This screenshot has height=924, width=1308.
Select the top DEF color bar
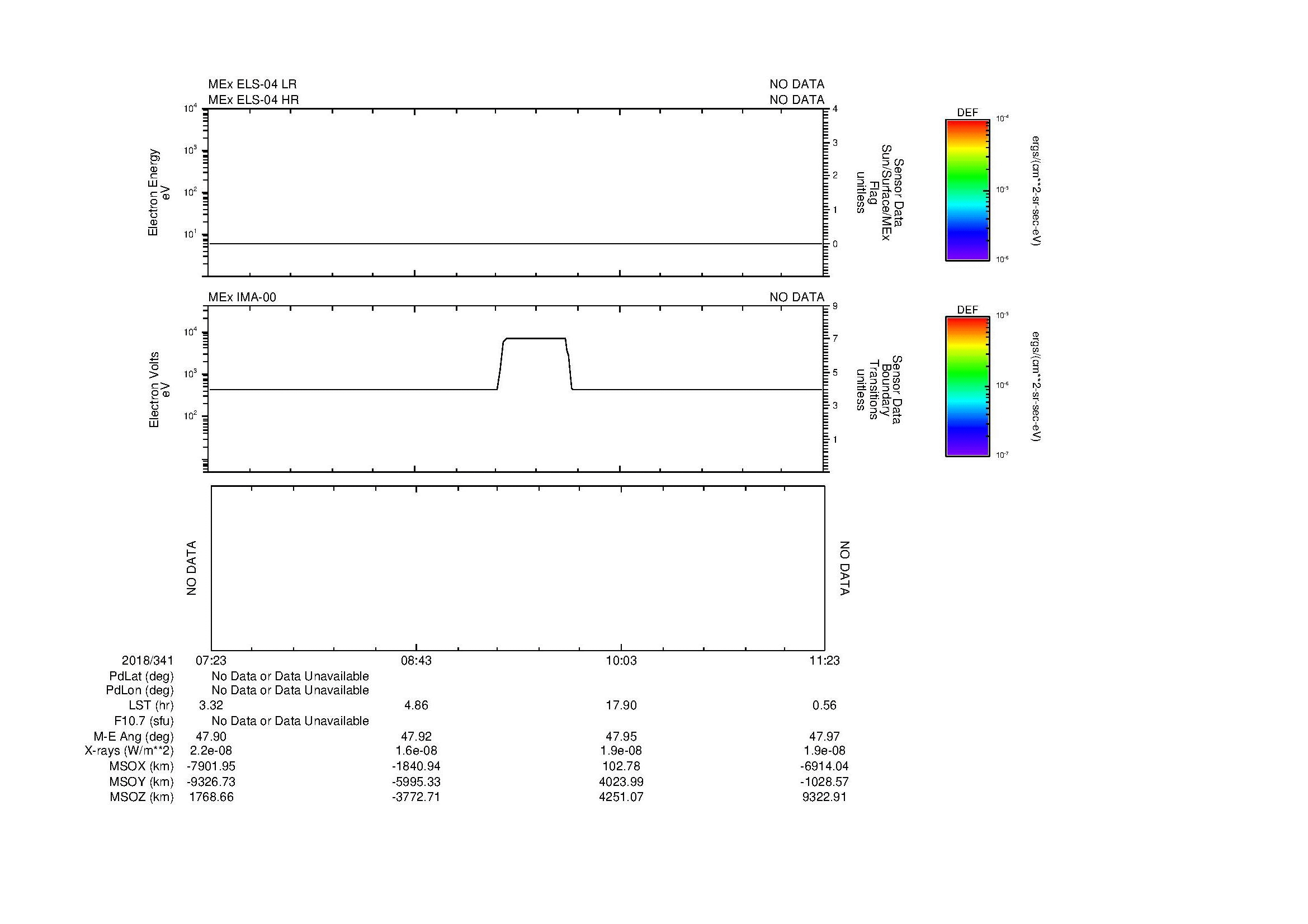click(967, 191)
